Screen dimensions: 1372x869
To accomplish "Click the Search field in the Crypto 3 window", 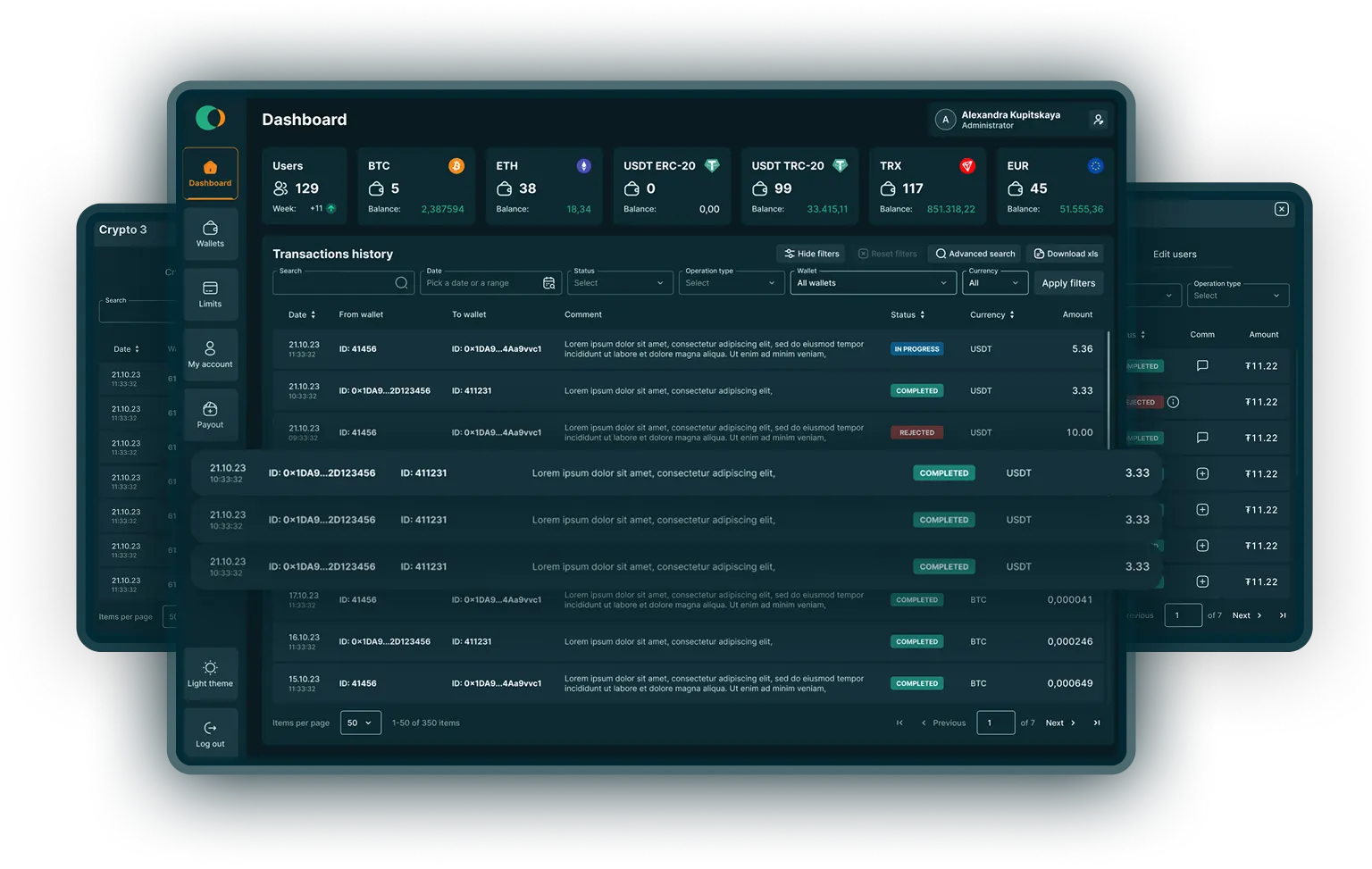I will click(x=138, y=312).
